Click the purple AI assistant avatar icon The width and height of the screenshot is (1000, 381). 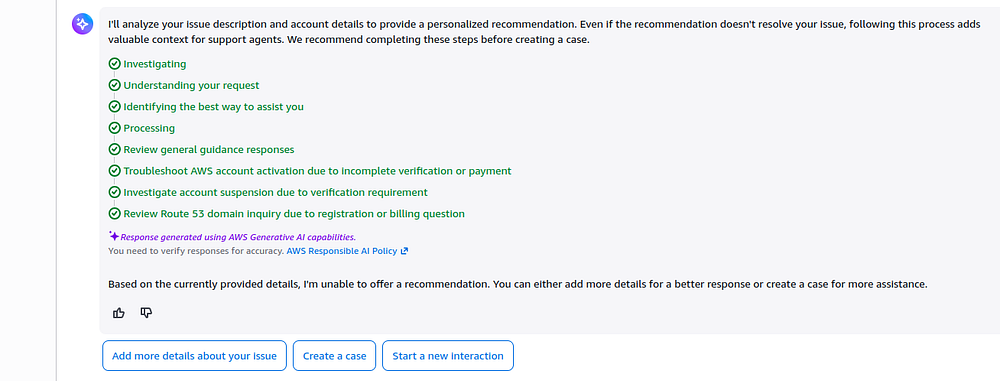tap(82, 24)
